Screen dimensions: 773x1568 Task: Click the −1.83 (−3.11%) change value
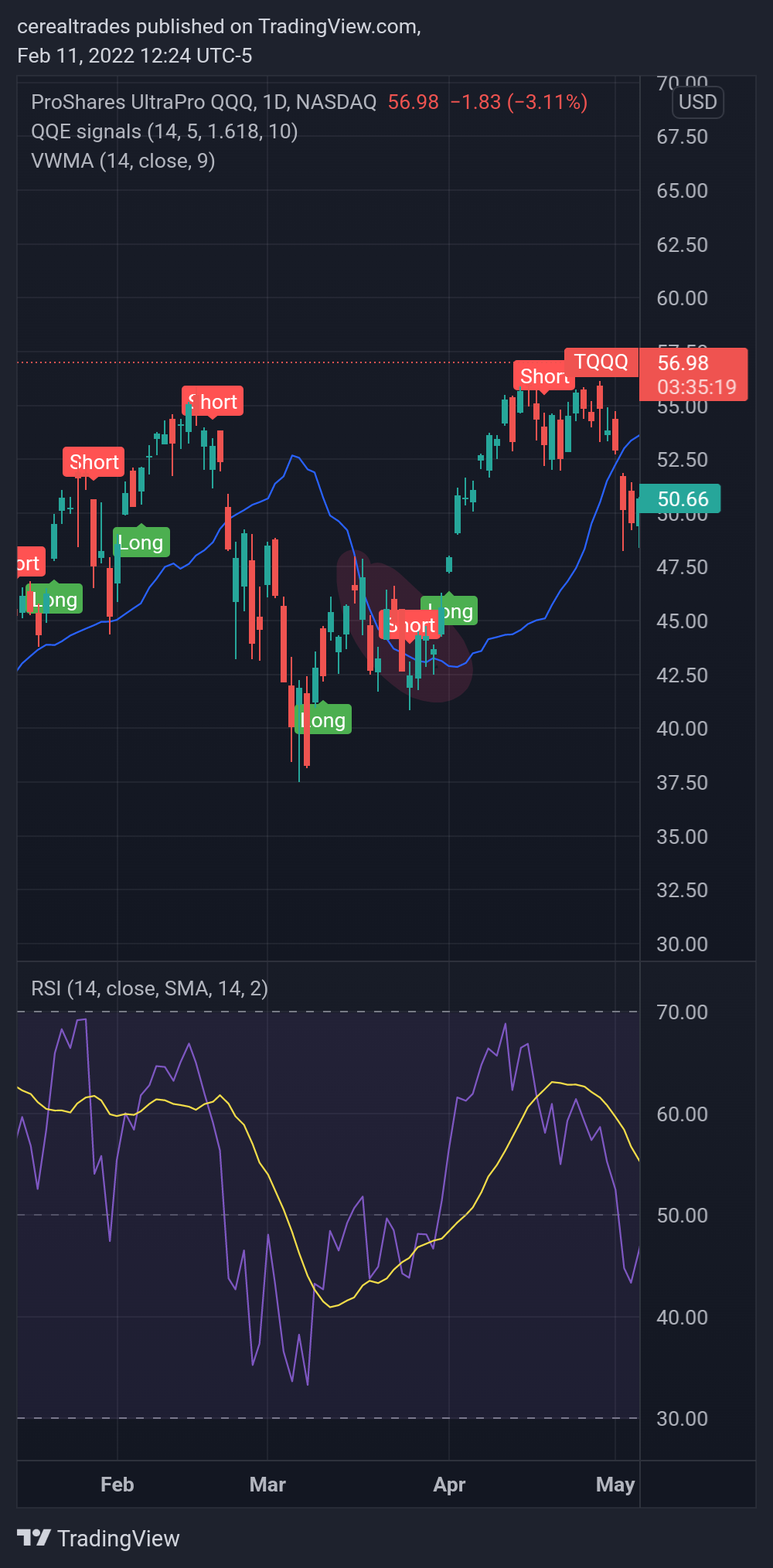(x=519, y=102)
